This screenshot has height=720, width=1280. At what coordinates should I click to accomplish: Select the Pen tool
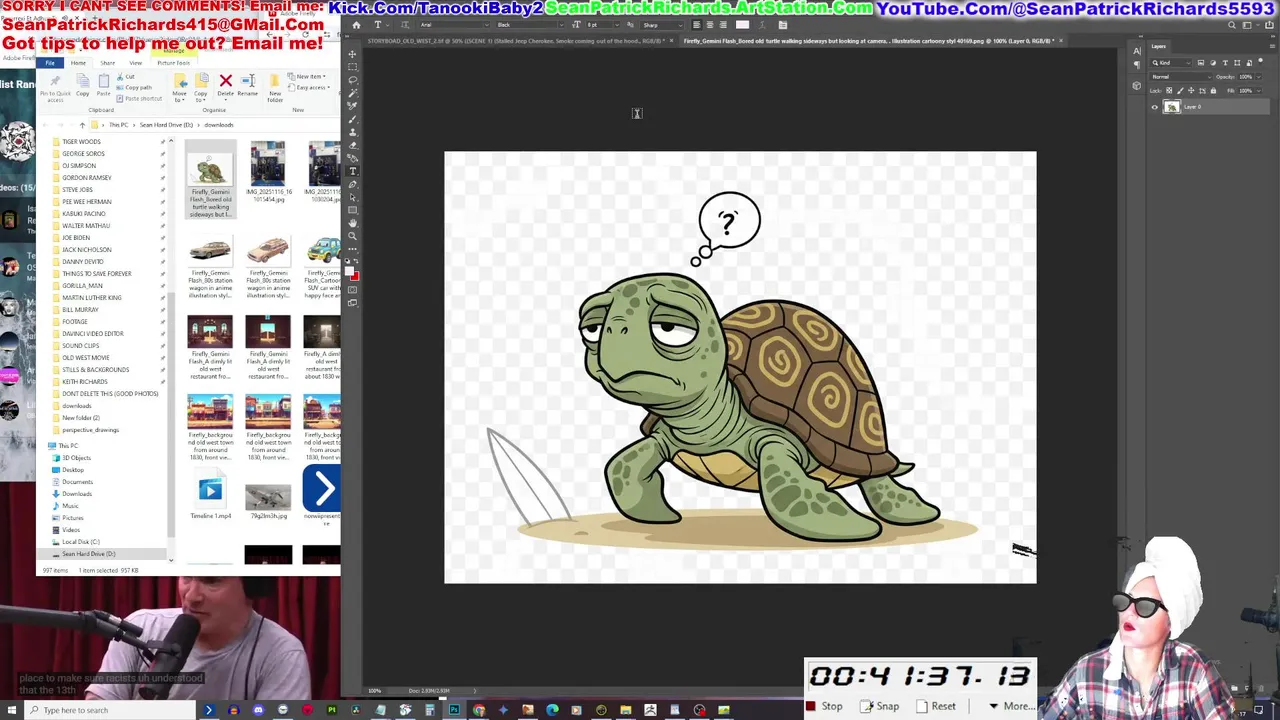click(x=352, y=185)
